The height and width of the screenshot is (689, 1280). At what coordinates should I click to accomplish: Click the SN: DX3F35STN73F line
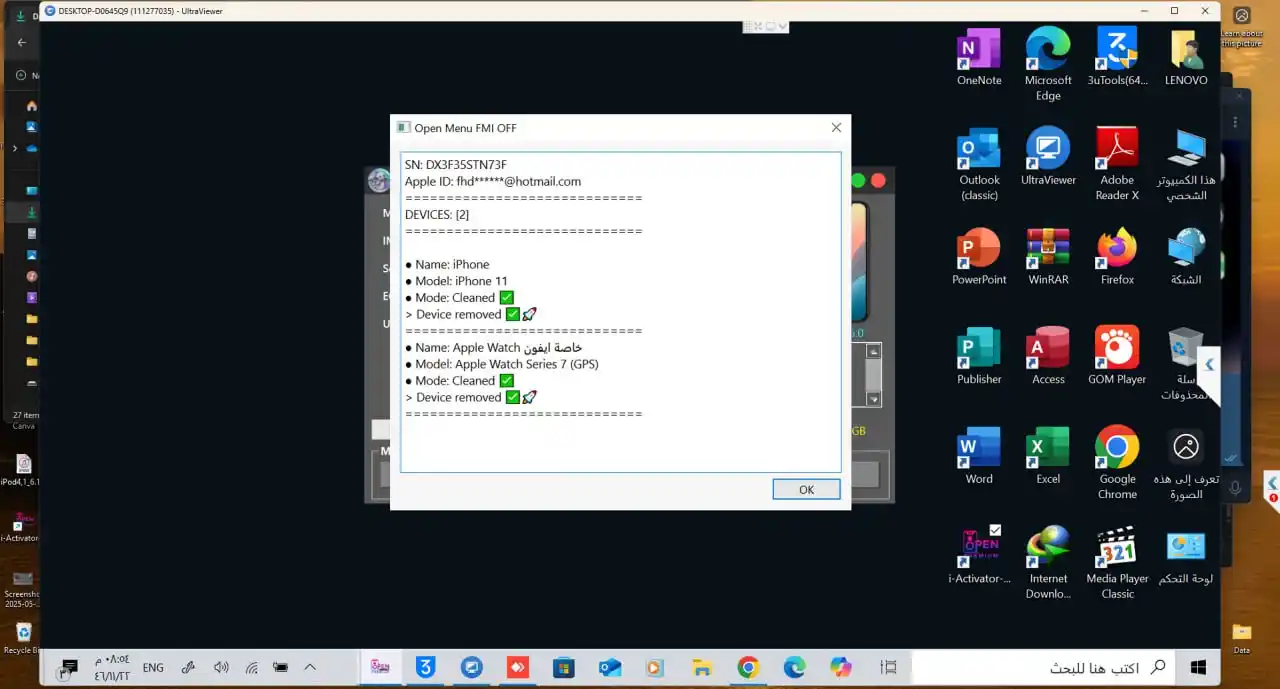pos(455,164)
